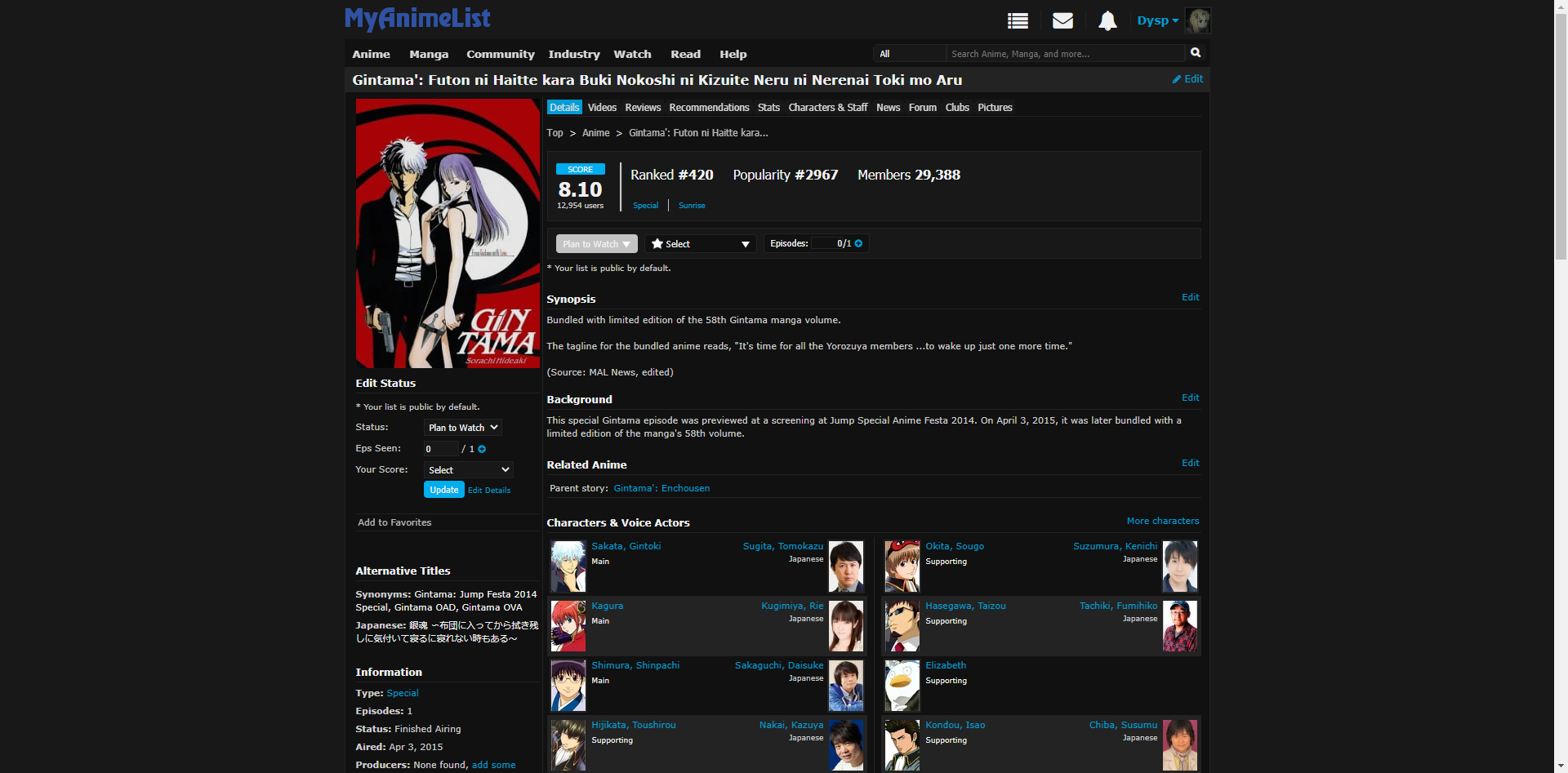Viewport: 1568px width, 773px height.
Task: Click the Add to Favorites link
Action: click(394, 523)
